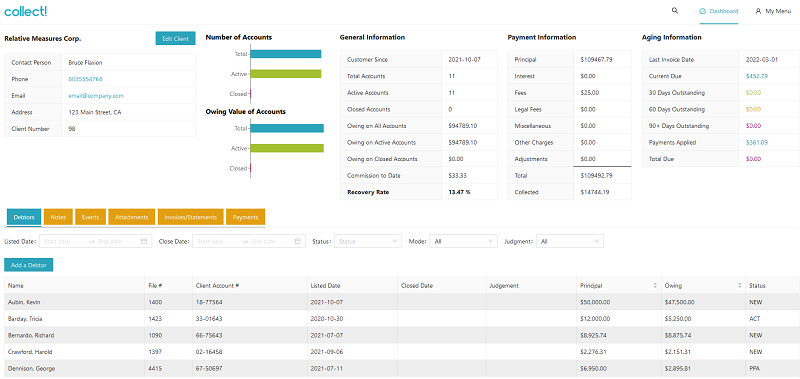Click the 90+ Days Outstanding value

753,125
